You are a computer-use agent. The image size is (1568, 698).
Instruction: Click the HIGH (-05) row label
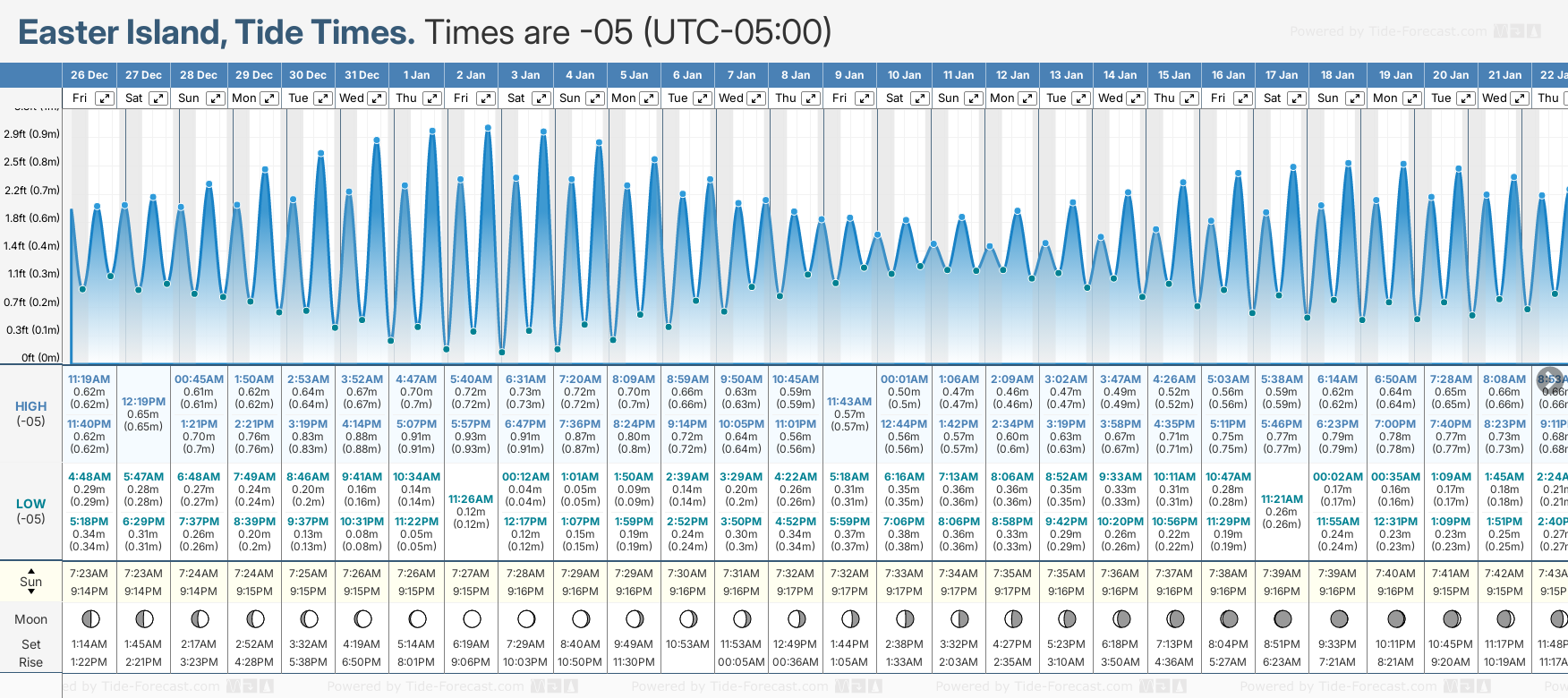point(31,413)
